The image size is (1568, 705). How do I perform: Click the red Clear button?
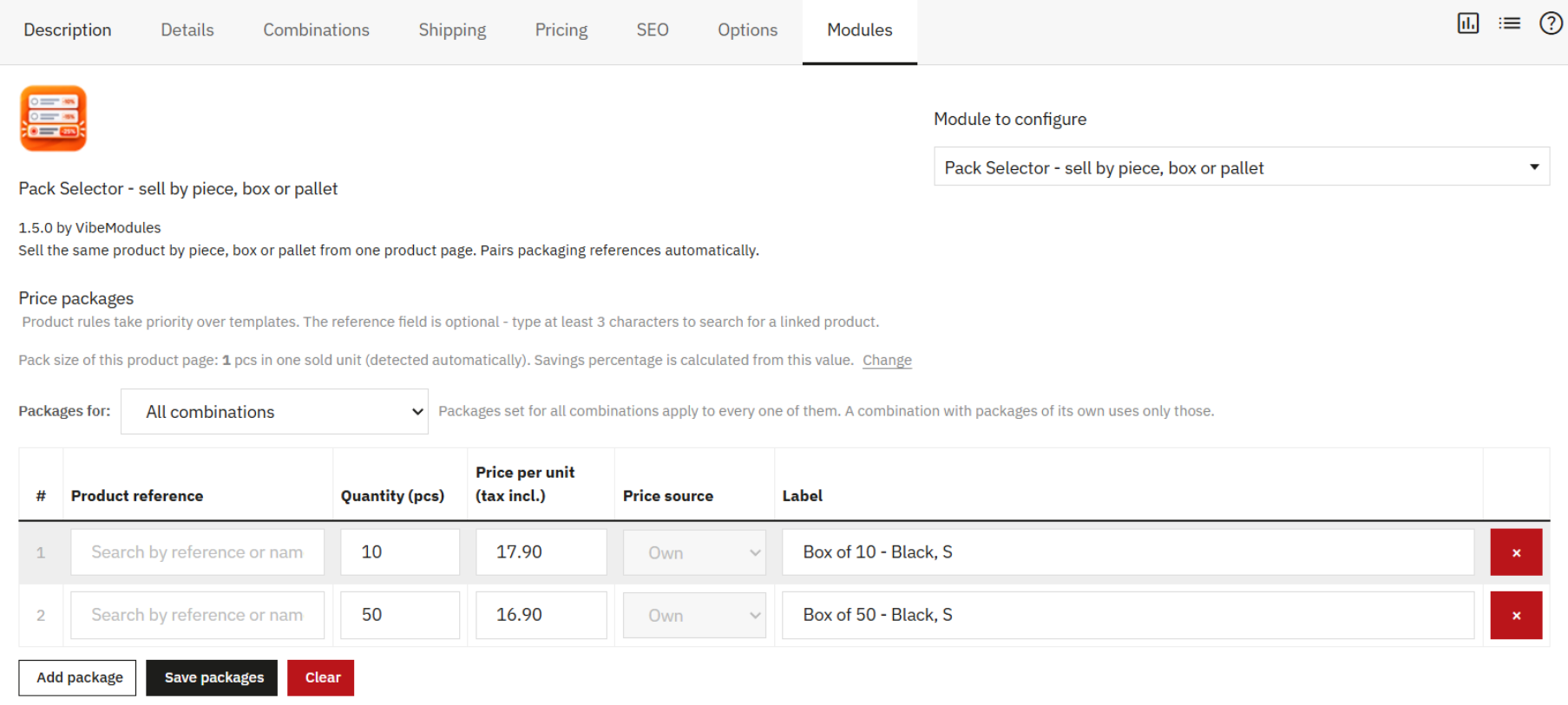click(x=321, y=677)
